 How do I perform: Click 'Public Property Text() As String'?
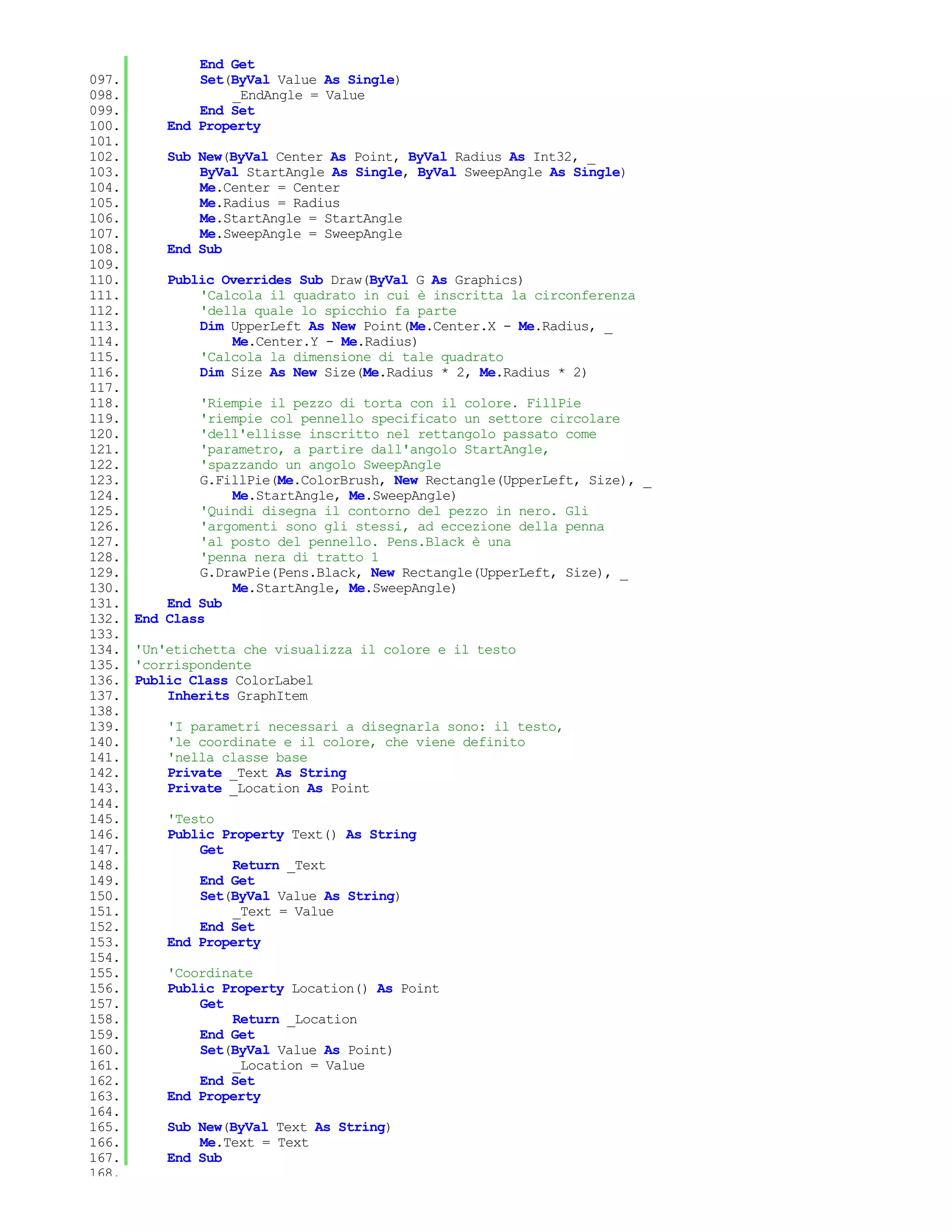(291, 835)
